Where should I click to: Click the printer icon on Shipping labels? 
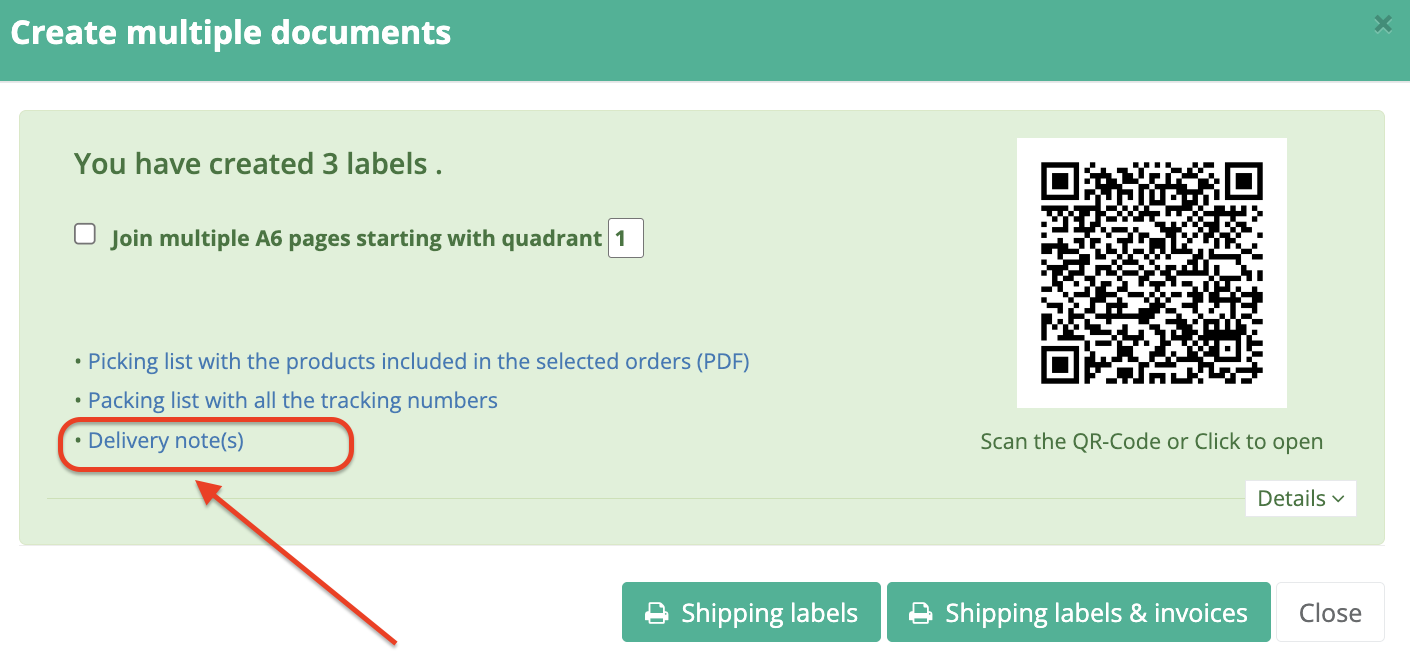(656, 613)
